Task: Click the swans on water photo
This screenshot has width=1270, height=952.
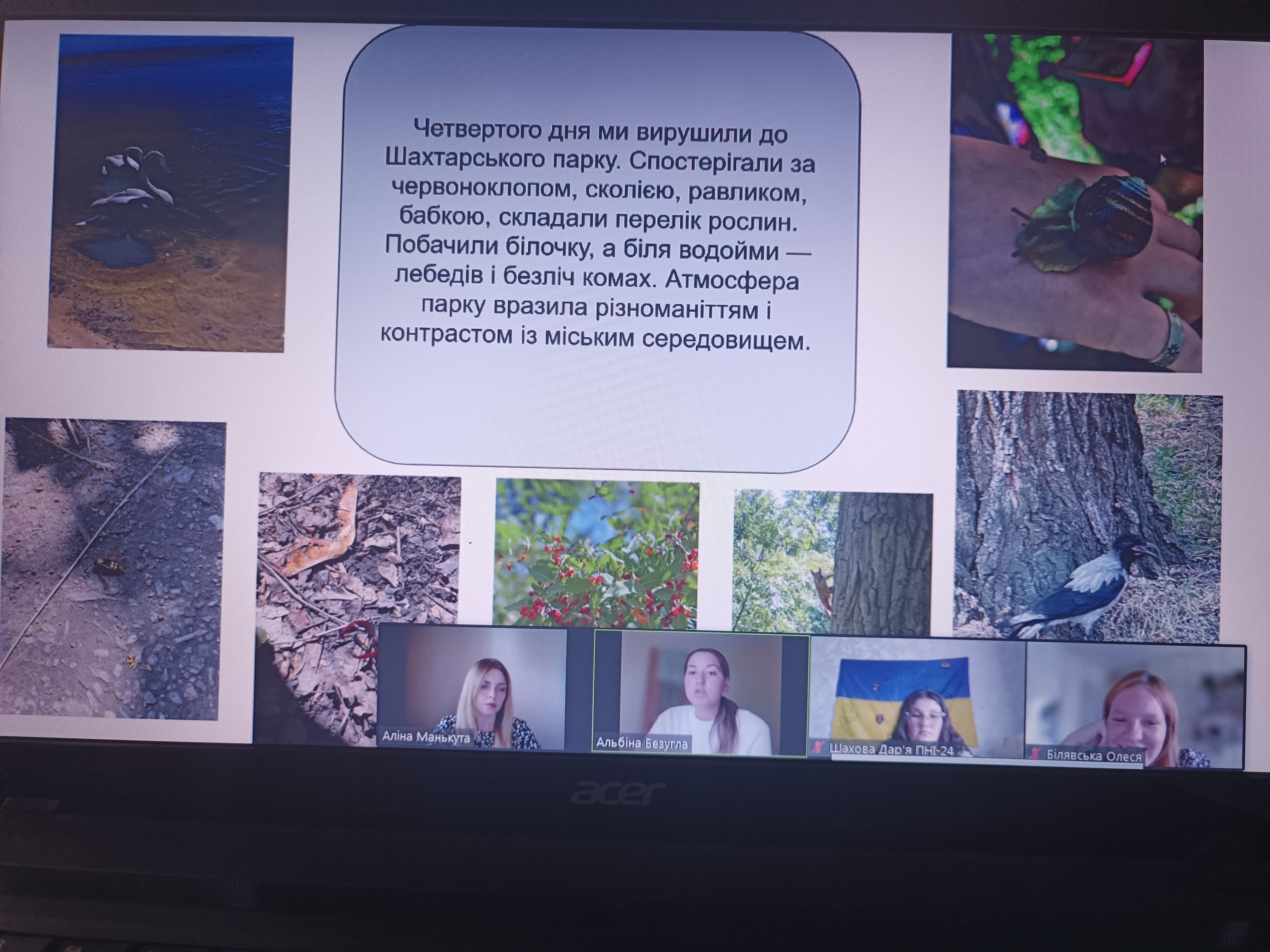Action: point(169,192)
